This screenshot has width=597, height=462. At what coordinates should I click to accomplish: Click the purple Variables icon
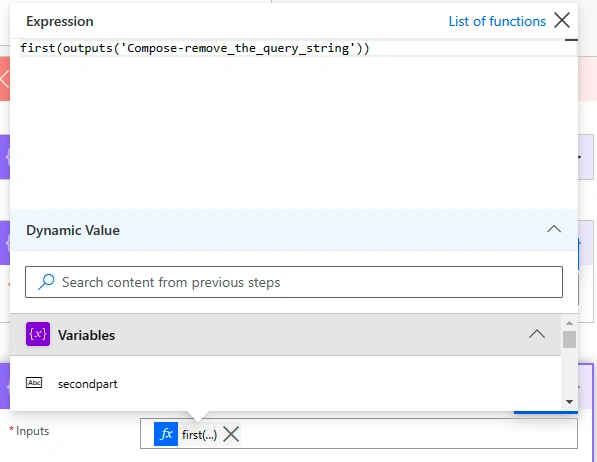[38, 334]
